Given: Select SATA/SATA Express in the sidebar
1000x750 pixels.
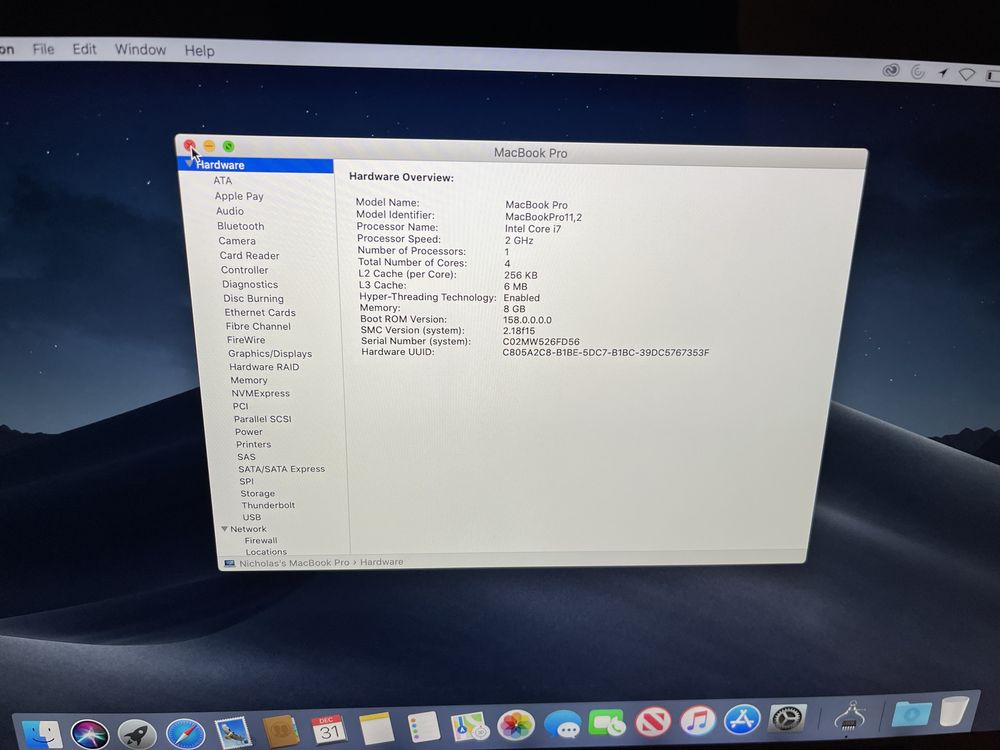Looking at the screenshot, I should tap(281, 469).
